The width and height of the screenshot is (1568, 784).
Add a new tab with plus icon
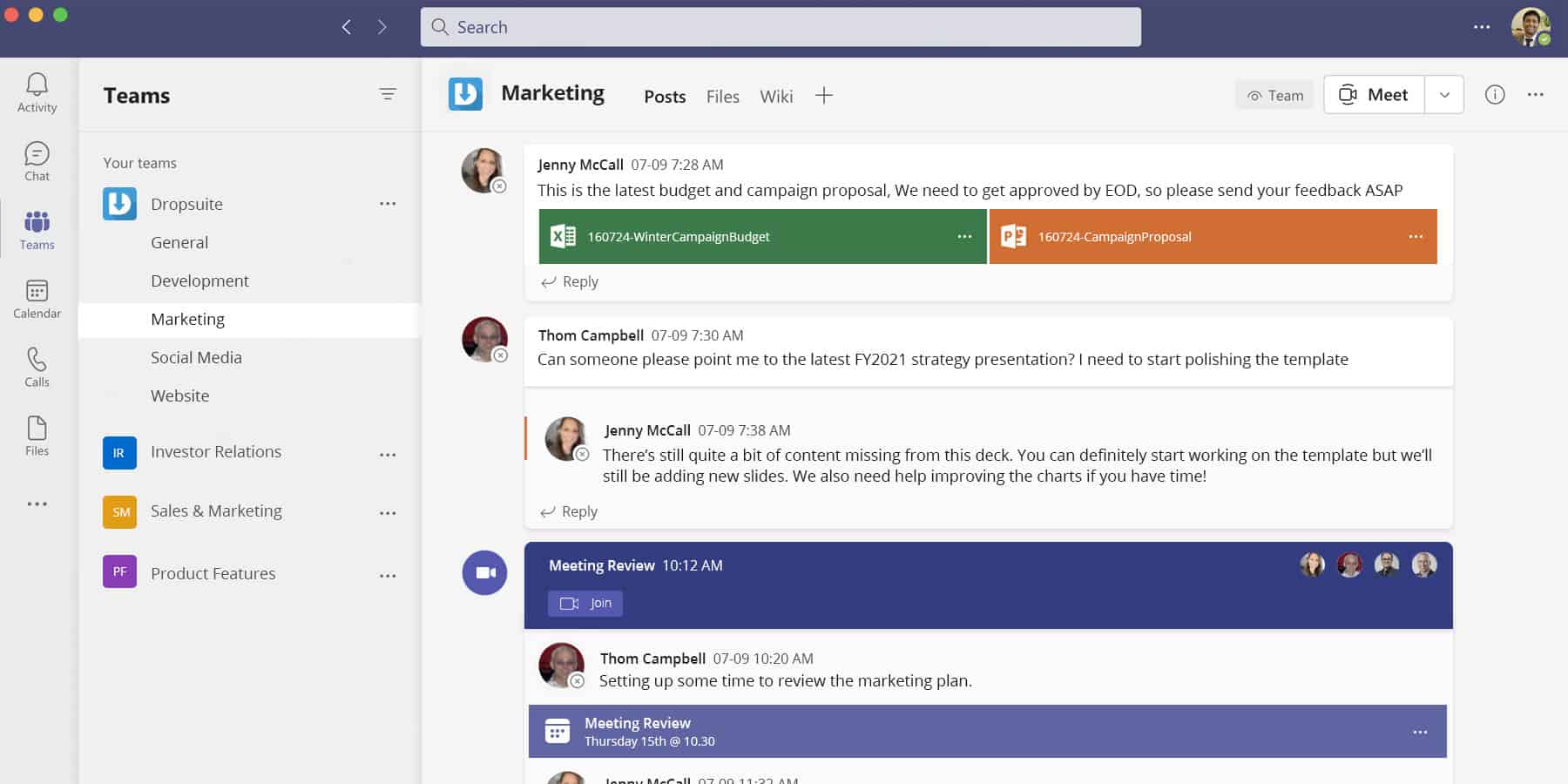tap(824, 96)
